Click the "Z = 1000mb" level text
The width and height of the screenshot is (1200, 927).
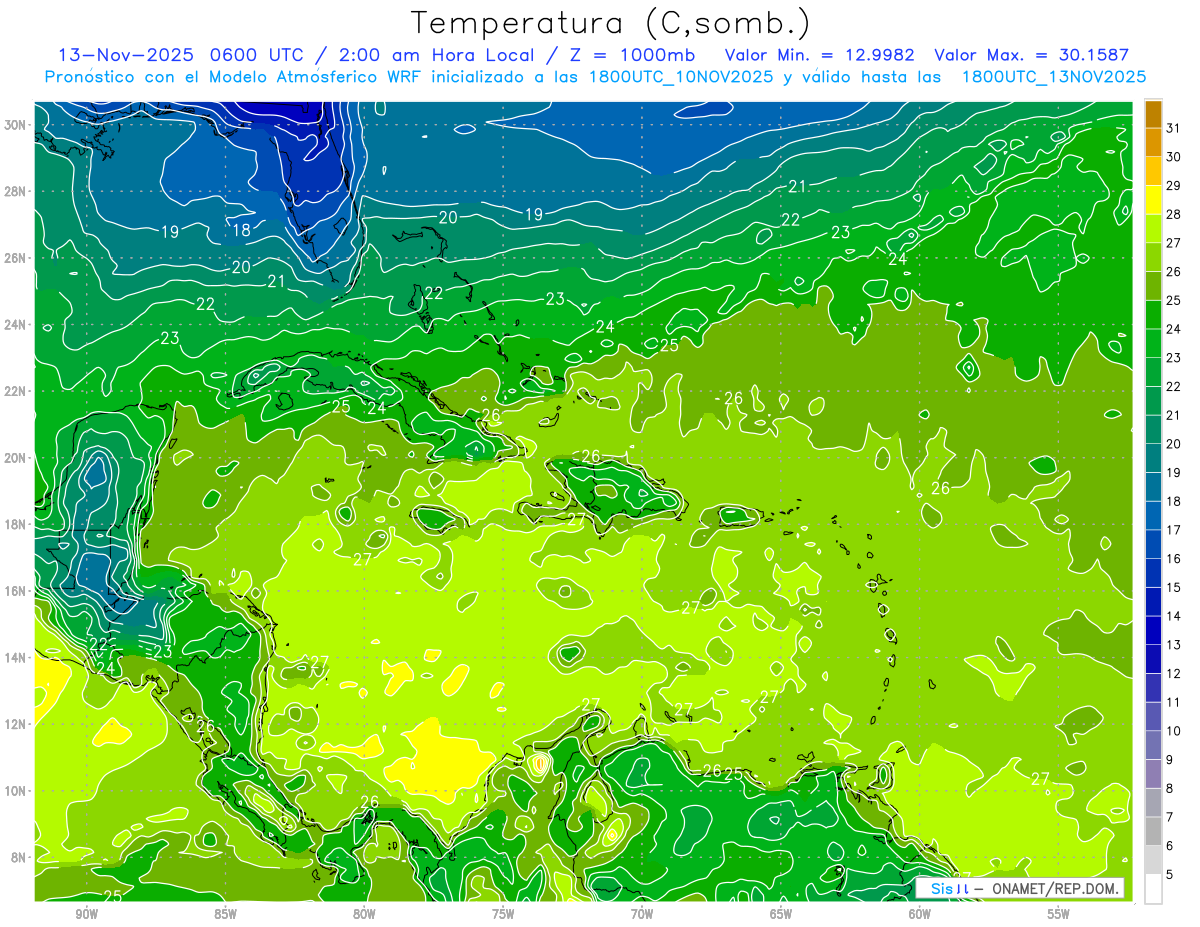pos(633,55)
